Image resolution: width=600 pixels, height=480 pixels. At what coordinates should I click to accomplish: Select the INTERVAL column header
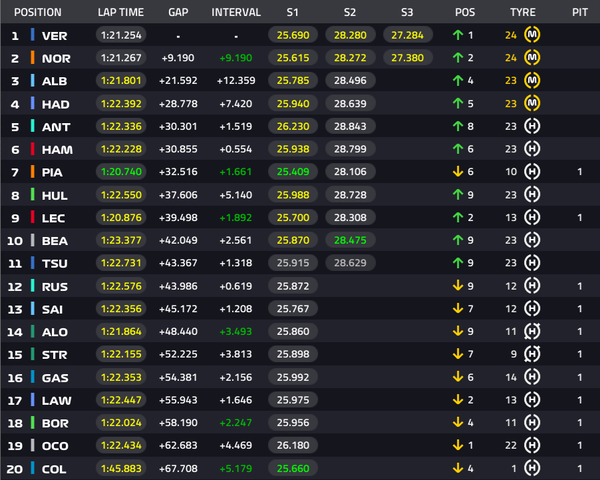click(236, 12)
